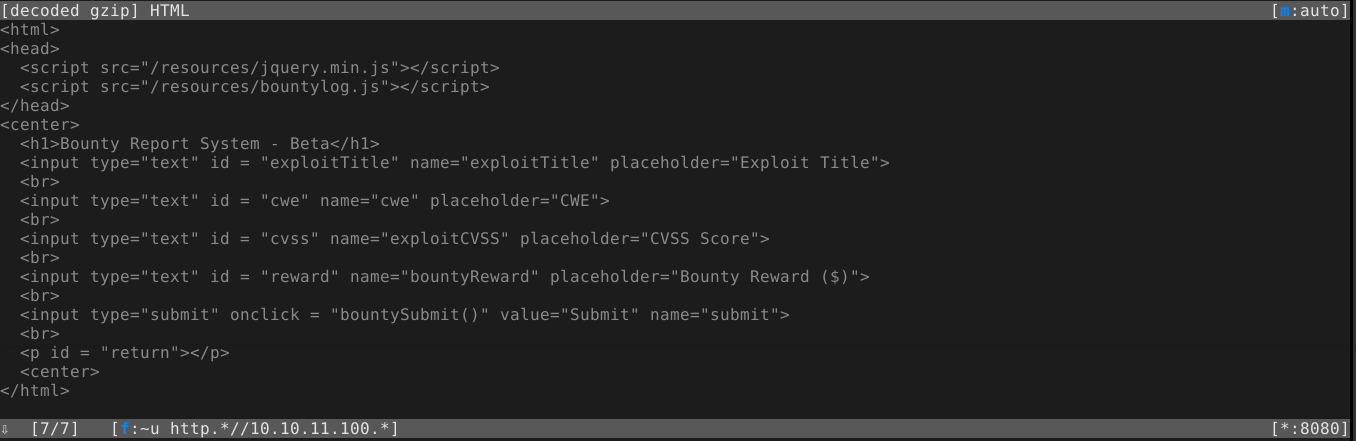Click the [*:8080] listen port indicator

(x=1309, y=429)
